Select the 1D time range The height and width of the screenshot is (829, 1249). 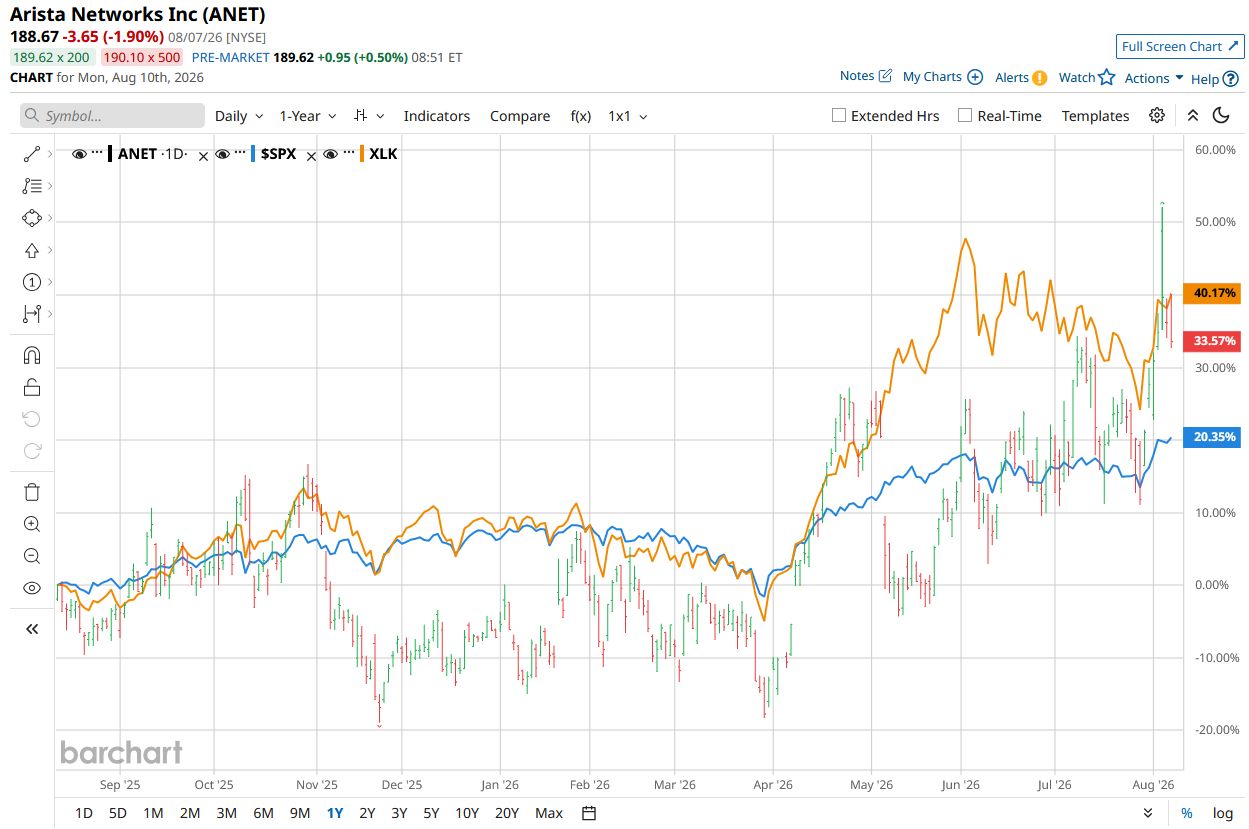tap(84, 813)
